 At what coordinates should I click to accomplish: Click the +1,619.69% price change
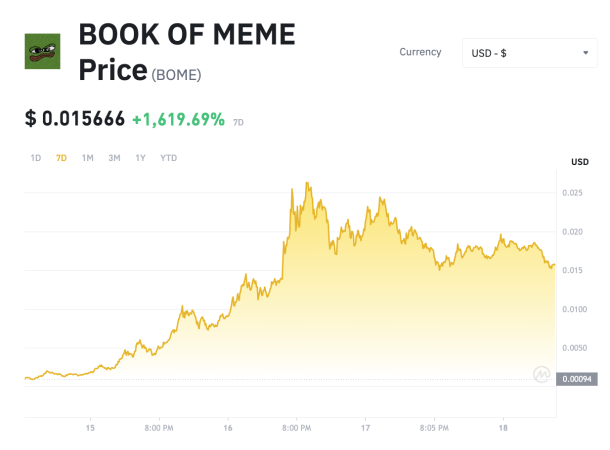(179, 119)
